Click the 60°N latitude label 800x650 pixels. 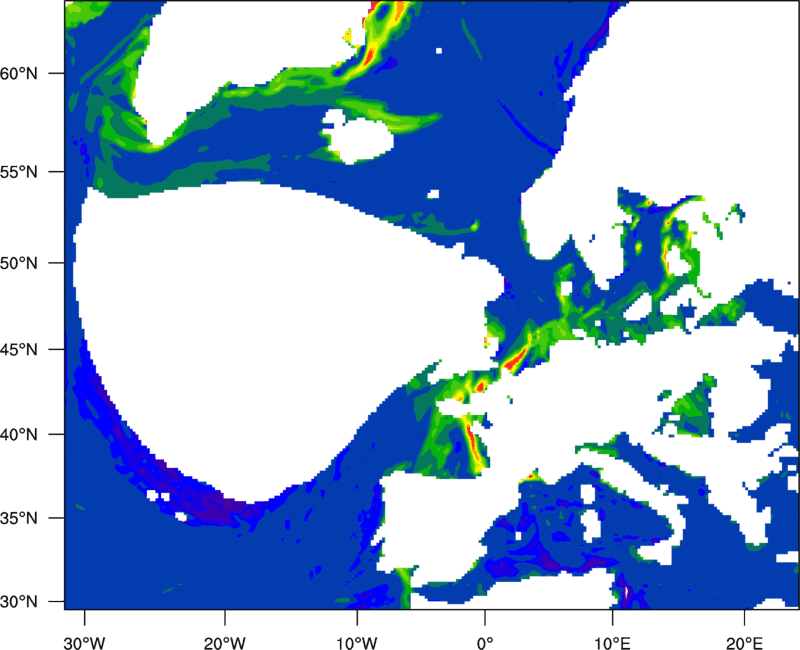pos(19,73)
